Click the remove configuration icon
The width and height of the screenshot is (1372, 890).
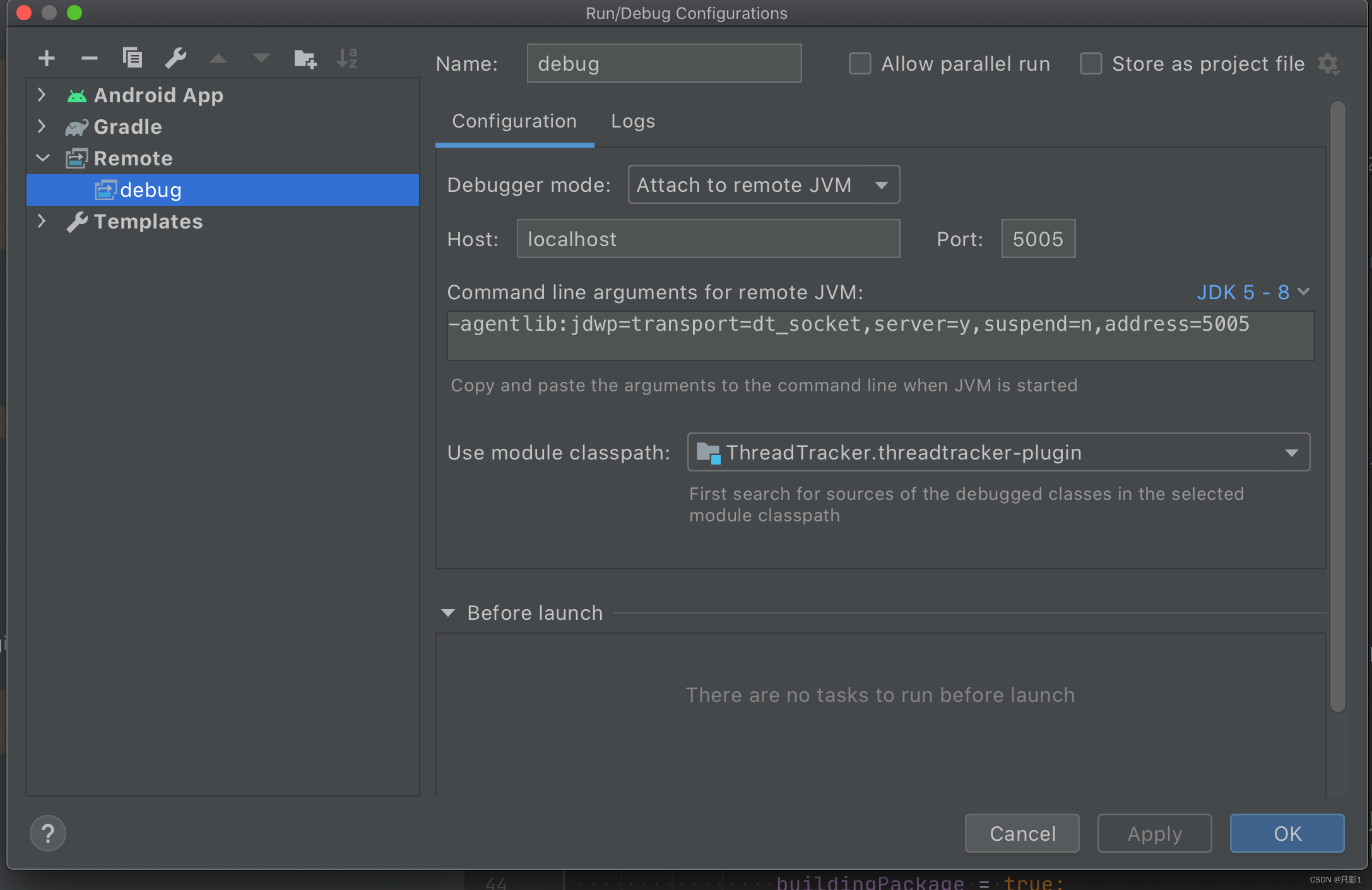(x=89, y=57)
